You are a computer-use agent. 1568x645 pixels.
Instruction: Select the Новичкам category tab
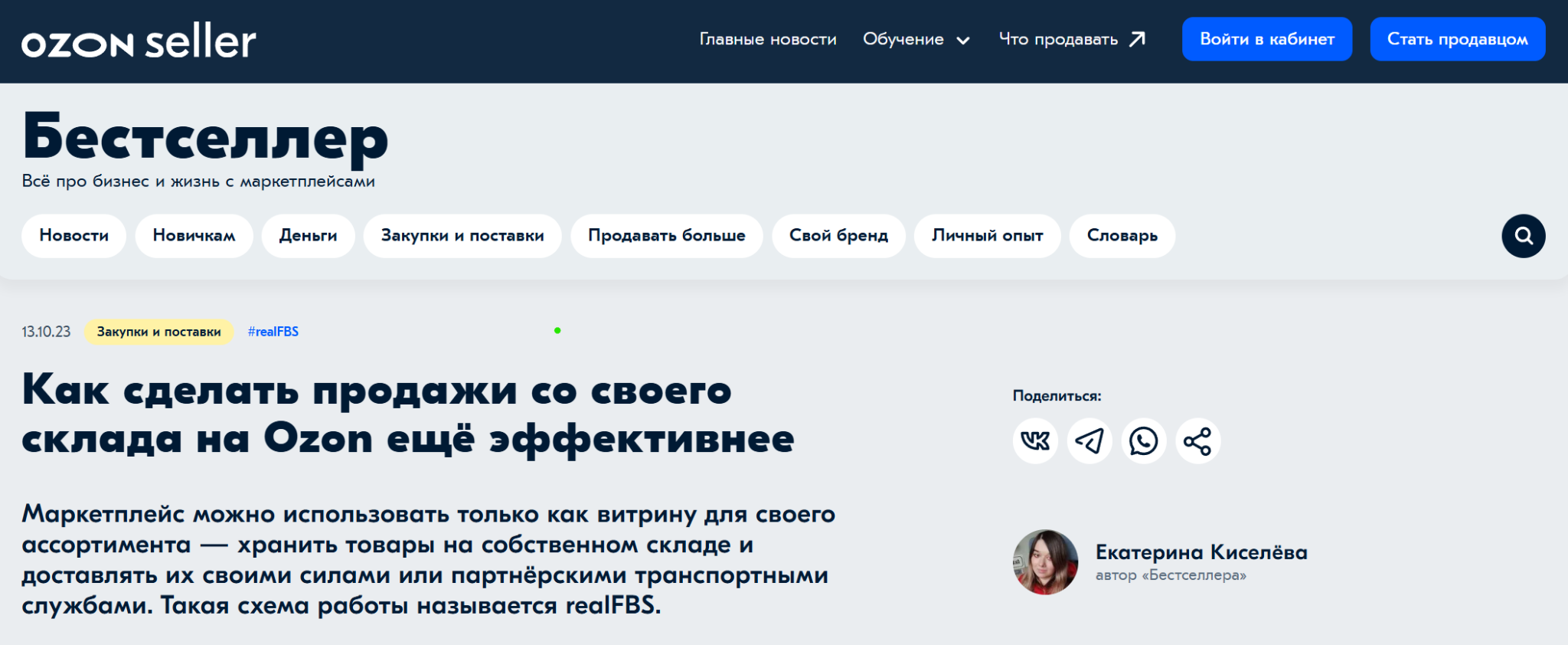(x=194, y=236)
